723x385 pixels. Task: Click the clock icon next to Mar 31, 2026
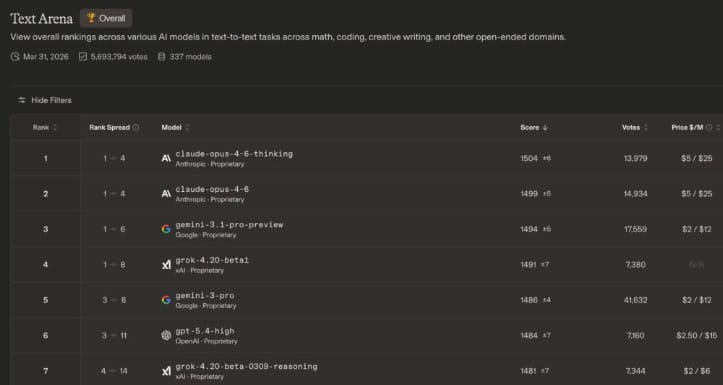(15, 57)
